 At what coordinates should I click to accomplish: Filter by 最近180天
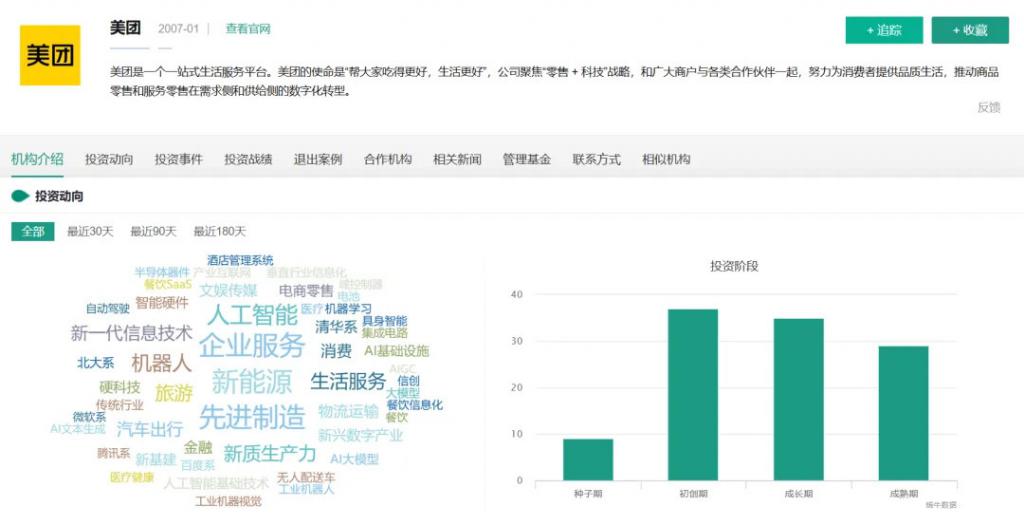point(219,231)
